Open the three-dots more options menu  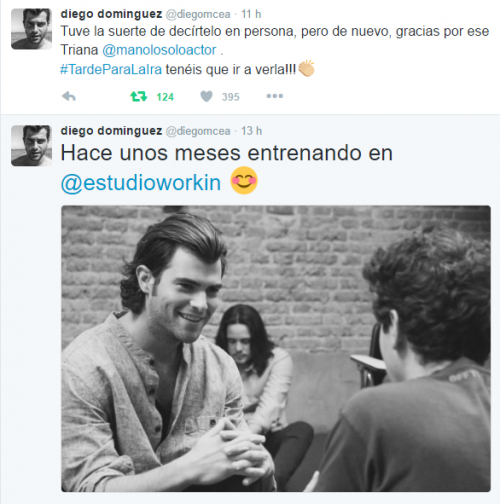275,96
